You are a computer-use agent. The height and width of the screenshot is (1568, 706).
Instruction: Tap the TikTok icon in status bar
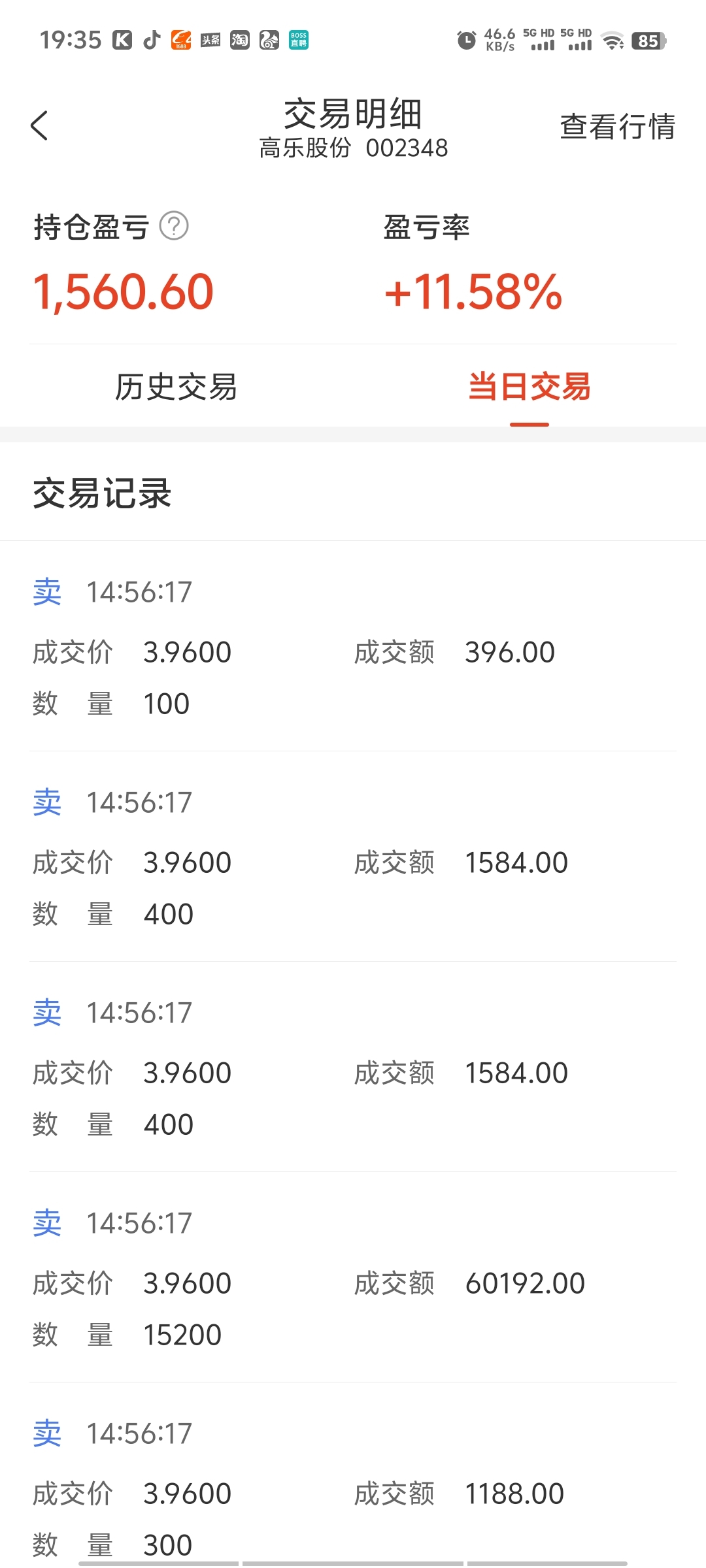point(152,41)
